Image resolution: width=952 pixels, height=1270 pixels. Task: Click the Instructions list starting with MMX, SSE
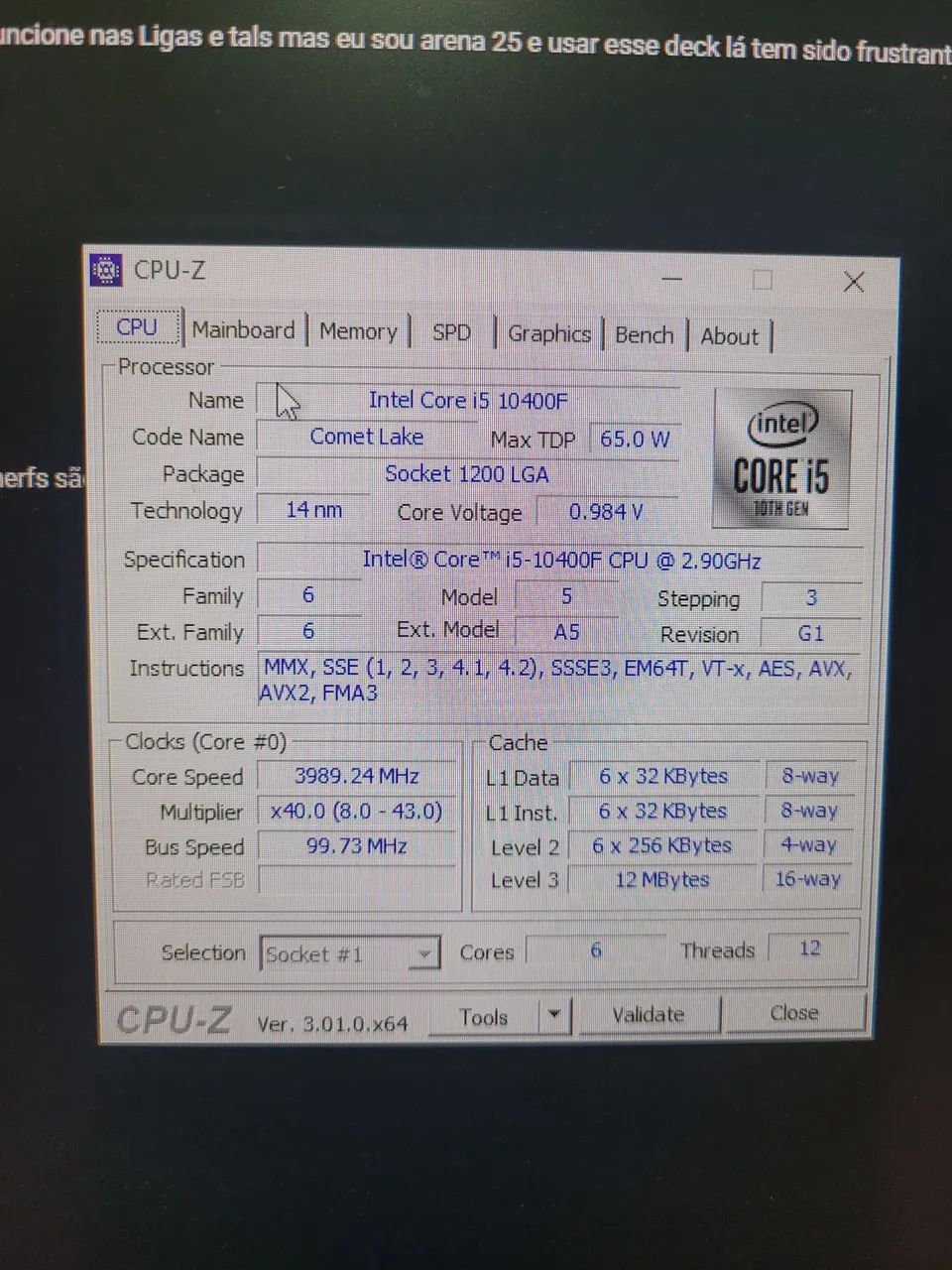tap(558, 680)
